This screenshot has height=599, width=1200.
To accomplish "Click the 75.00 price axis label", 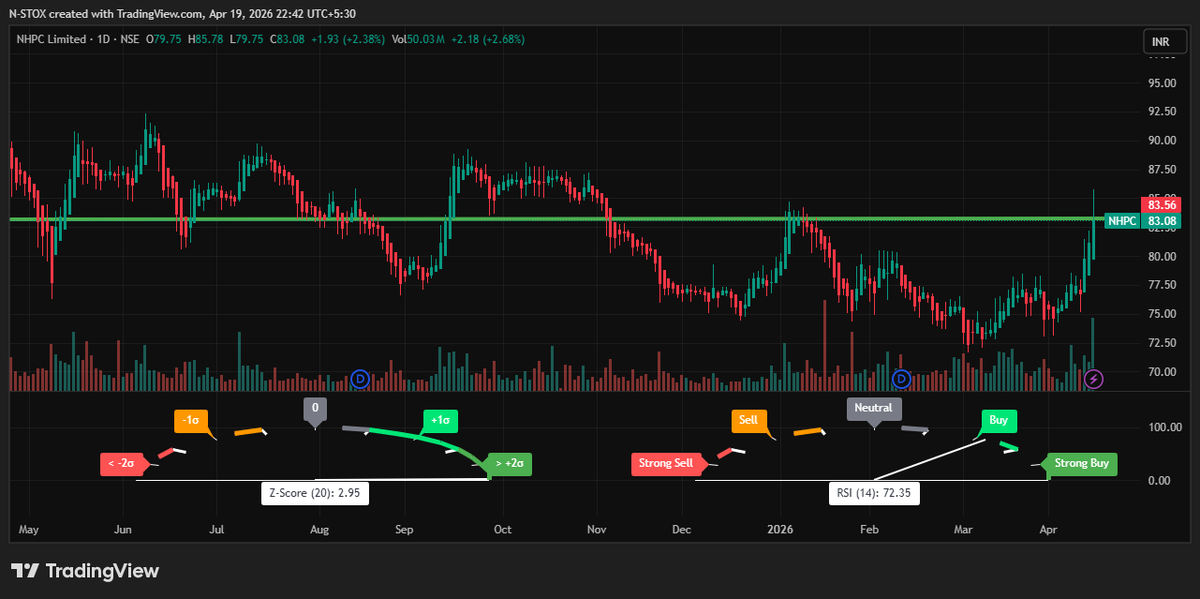I will point(1160,314).
